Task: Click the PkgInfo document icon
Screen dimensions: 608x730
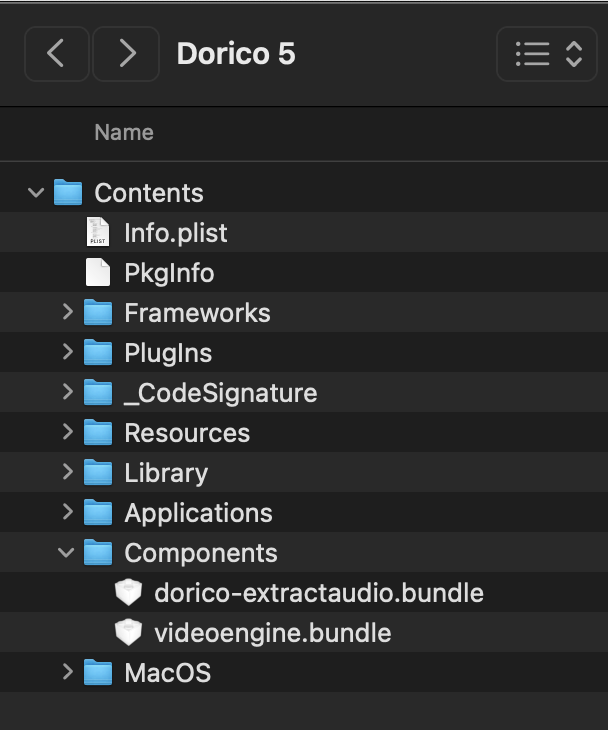Action: pyautogui.click(x=98, y=273)
